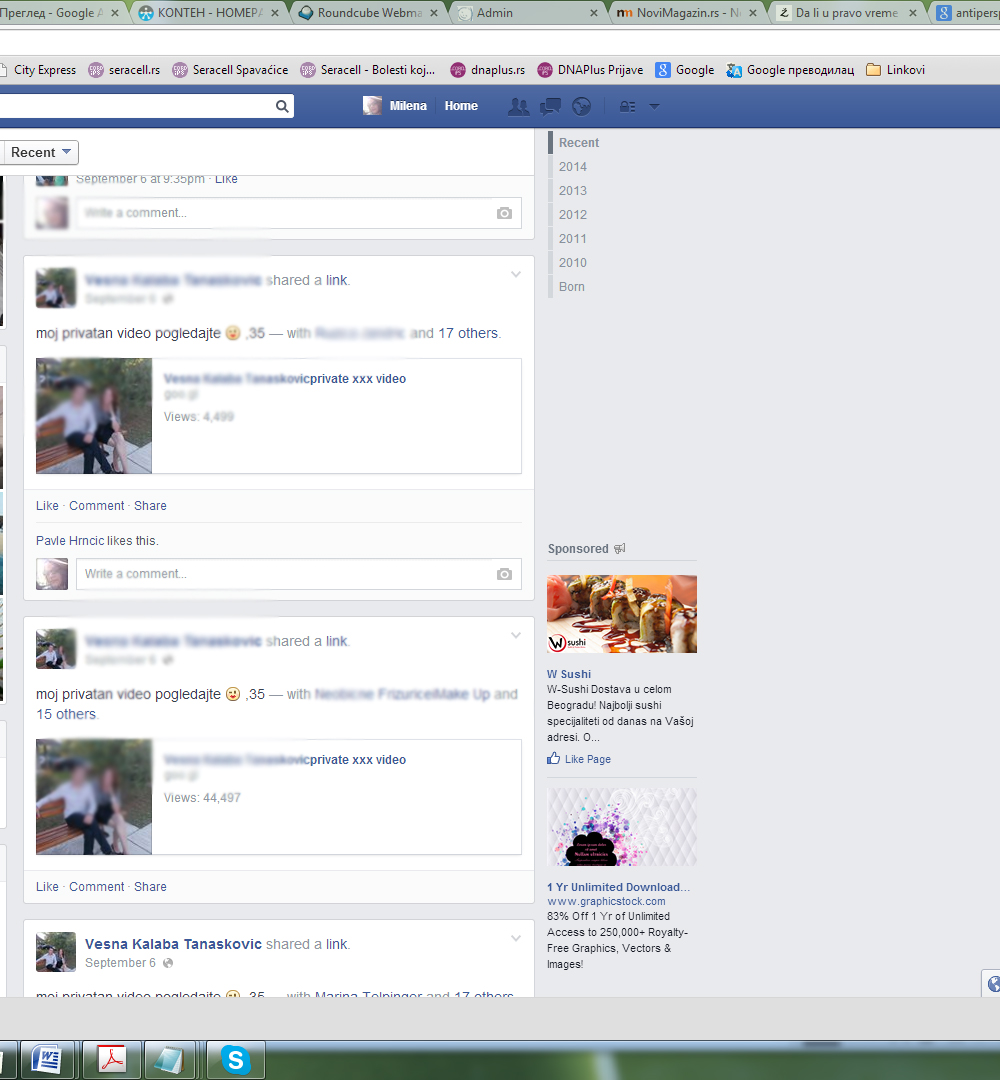Click the Home link in Facebook header
The image size is (1000, 1080).
(x=461, y=106)
